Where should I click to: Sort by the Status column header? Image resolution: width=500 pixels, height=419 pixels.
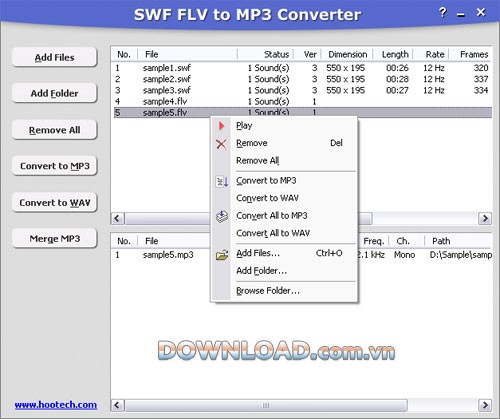point(265,54)
